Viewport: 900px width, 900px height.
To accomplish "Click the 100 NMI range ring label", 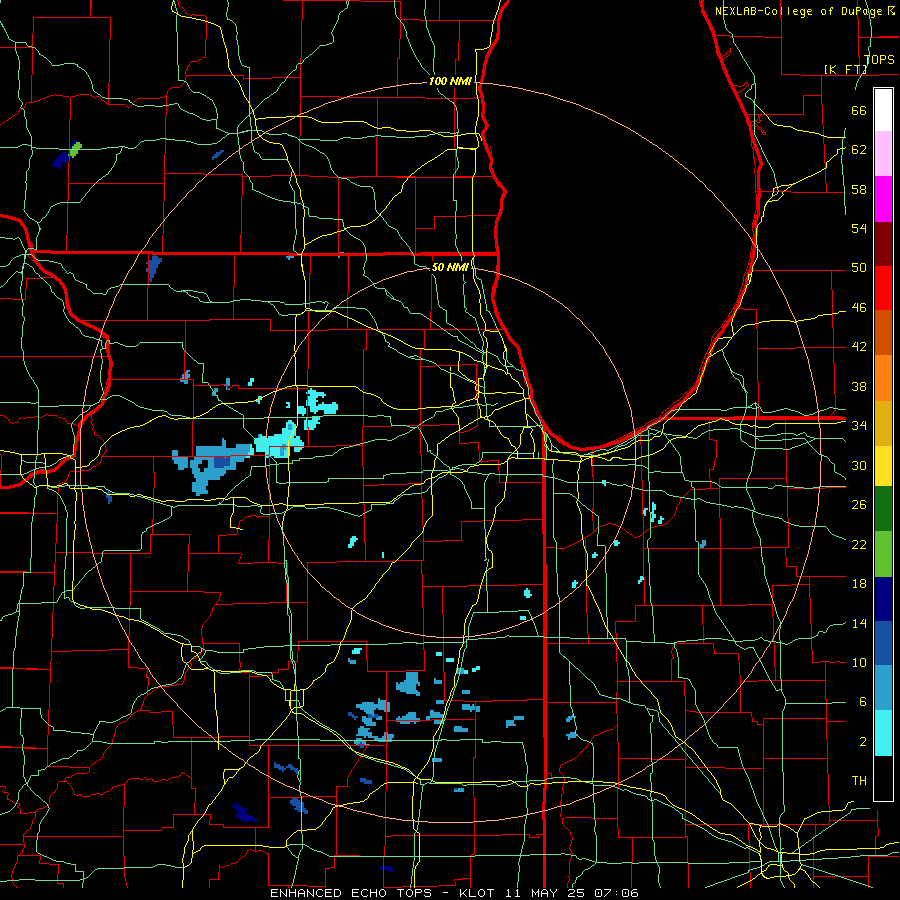I will [450, 82].
